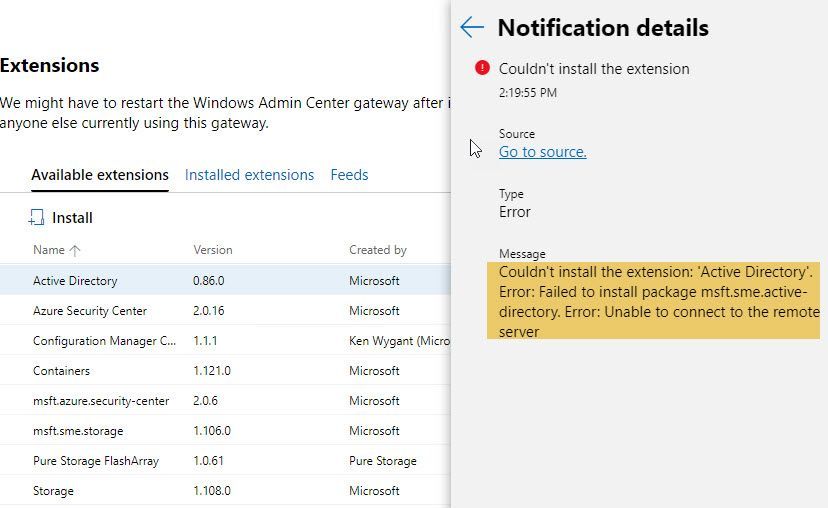828x508 pixels.
Task: Select the Configuration Manager C... row
Action: [x=225, y=341]
